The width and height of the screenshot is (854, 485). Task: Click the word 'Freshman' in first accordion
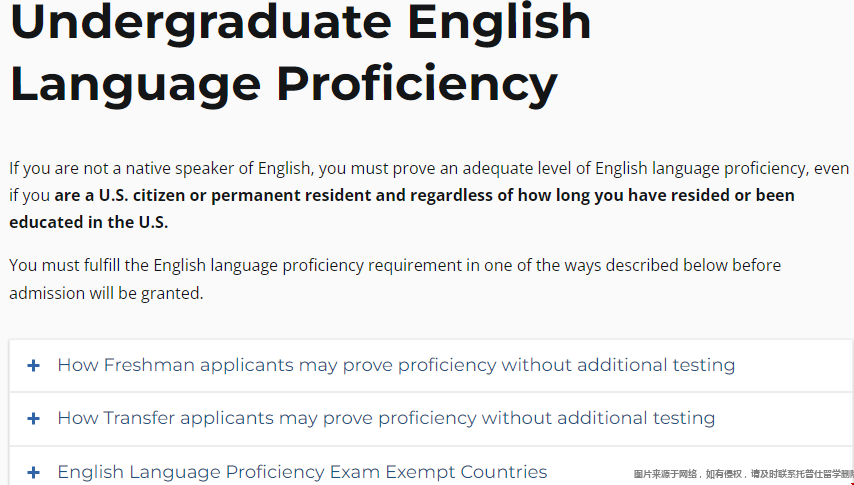(149, 365)
